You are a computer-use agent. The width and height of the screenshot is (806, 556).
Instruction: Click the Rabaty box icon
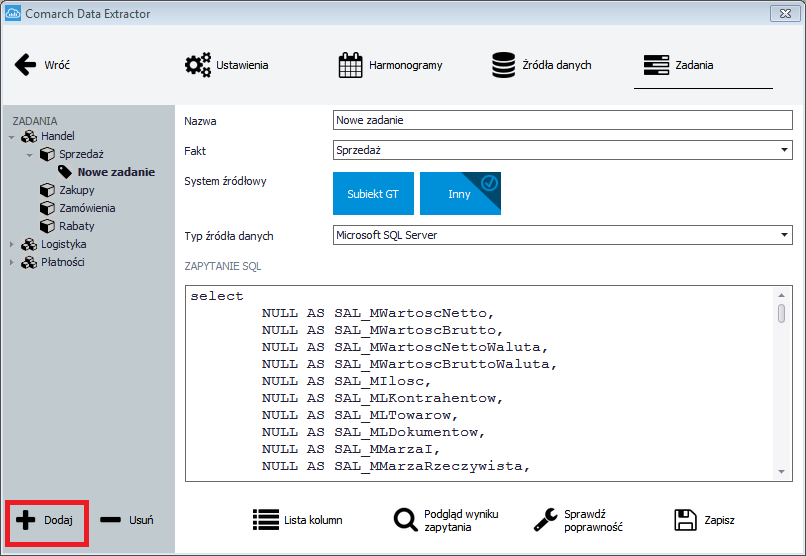click(47, 226)
